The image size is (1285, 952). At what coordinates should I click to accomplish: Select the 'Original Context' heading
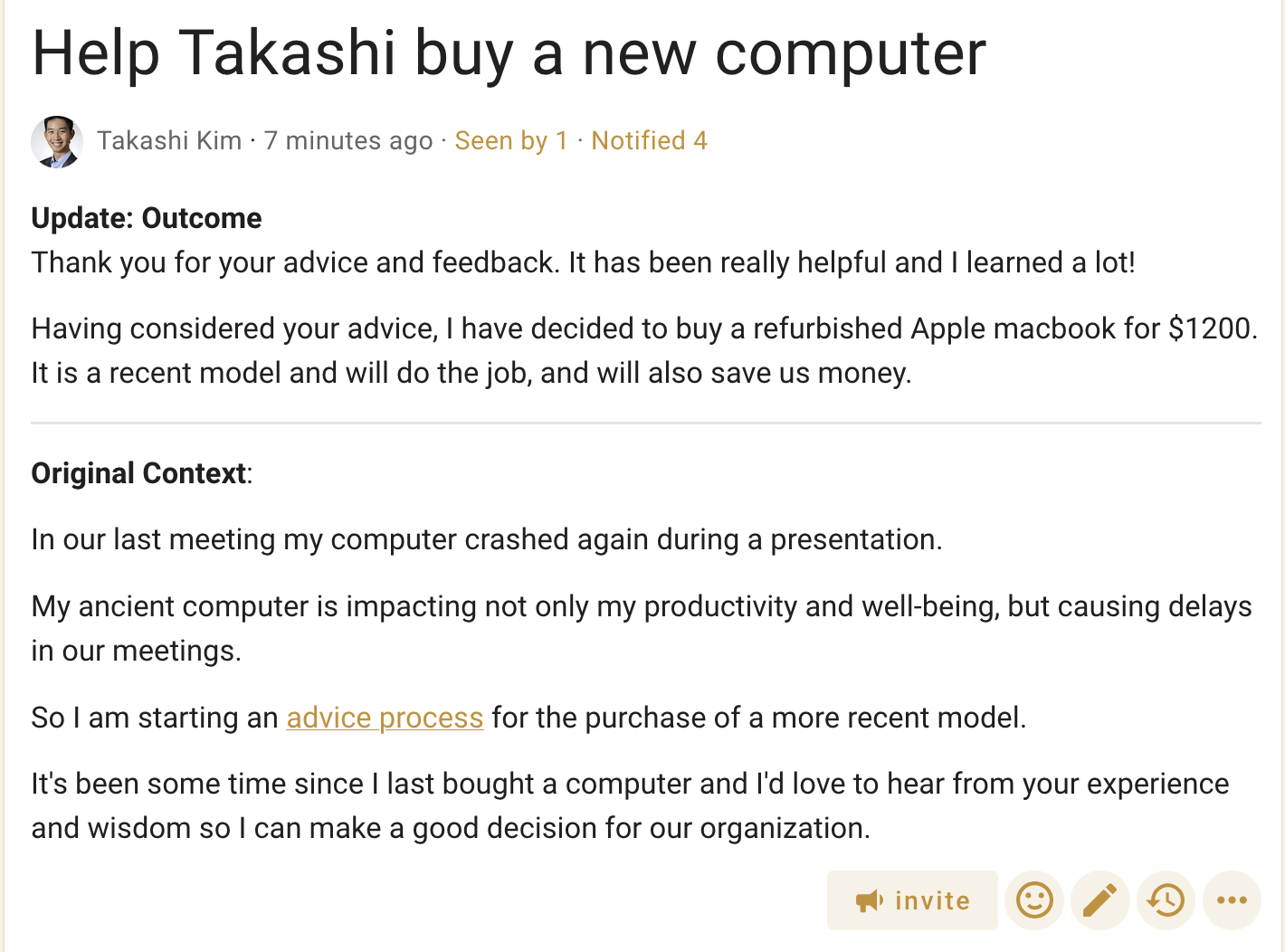(x=139, y=473)
